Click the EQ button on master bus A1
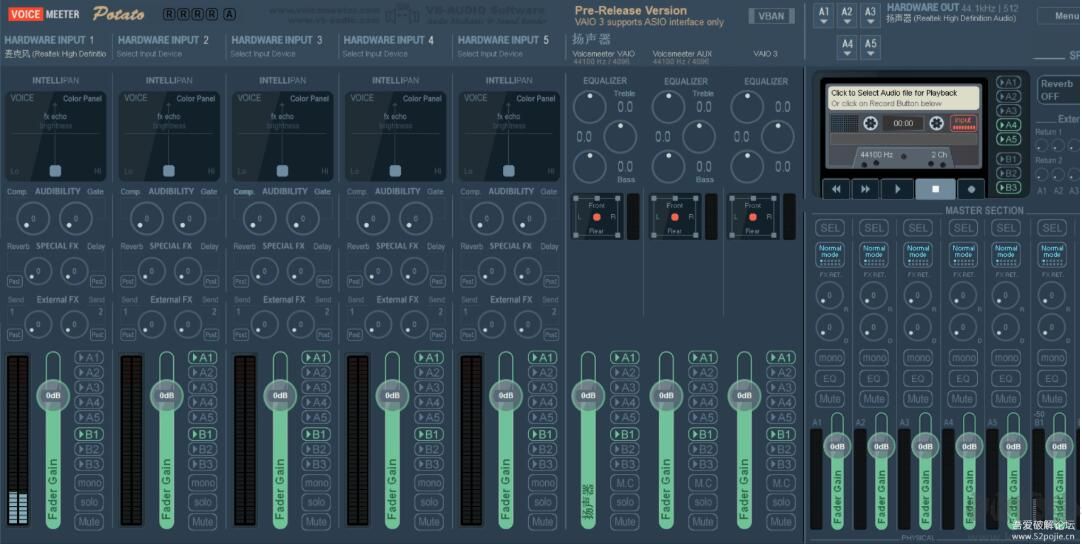The height and width of the screenshot is (544, 1082). 829,379
